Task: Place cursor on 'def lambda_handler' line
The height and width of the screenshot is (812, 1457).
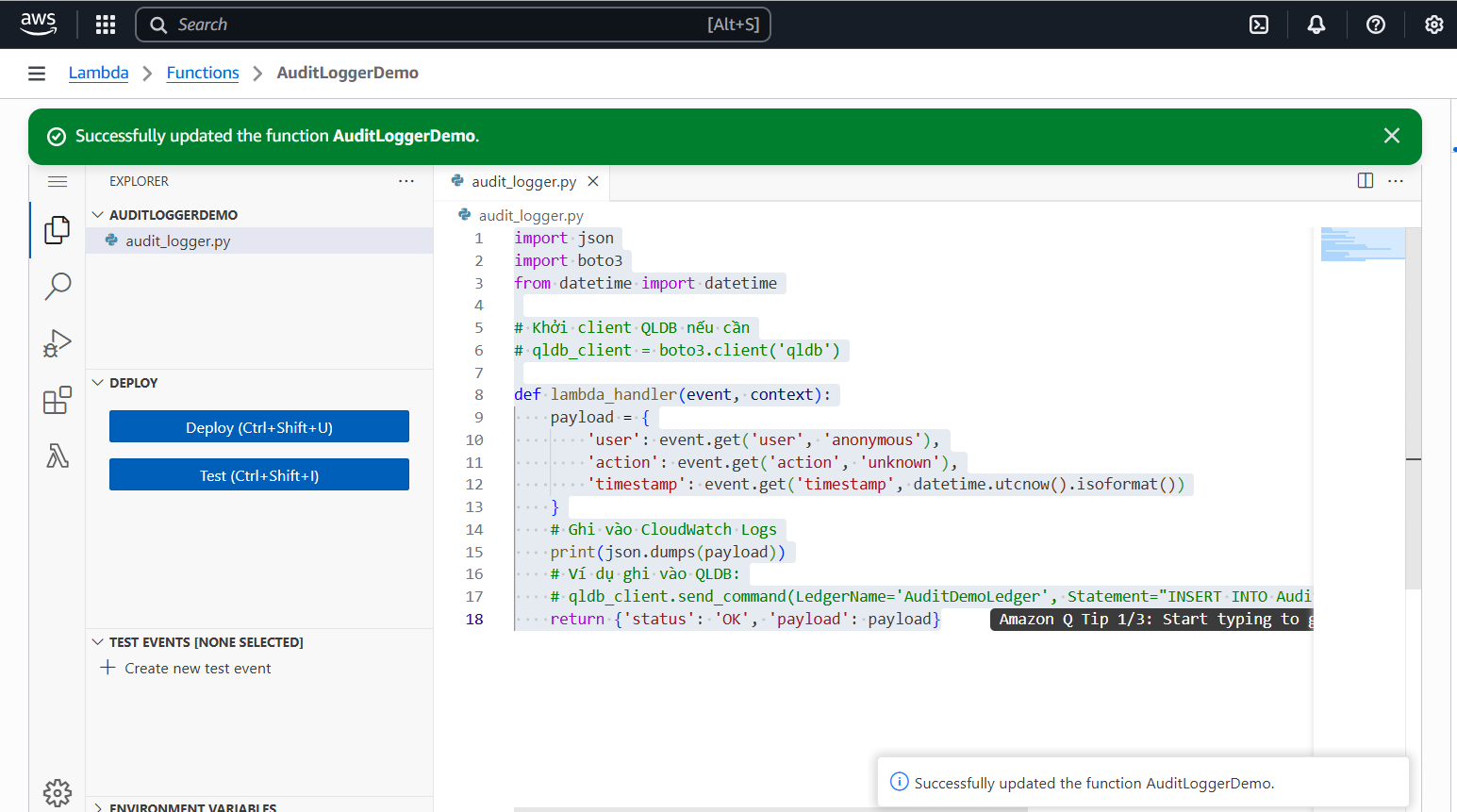Action: (x=672, y=394)
